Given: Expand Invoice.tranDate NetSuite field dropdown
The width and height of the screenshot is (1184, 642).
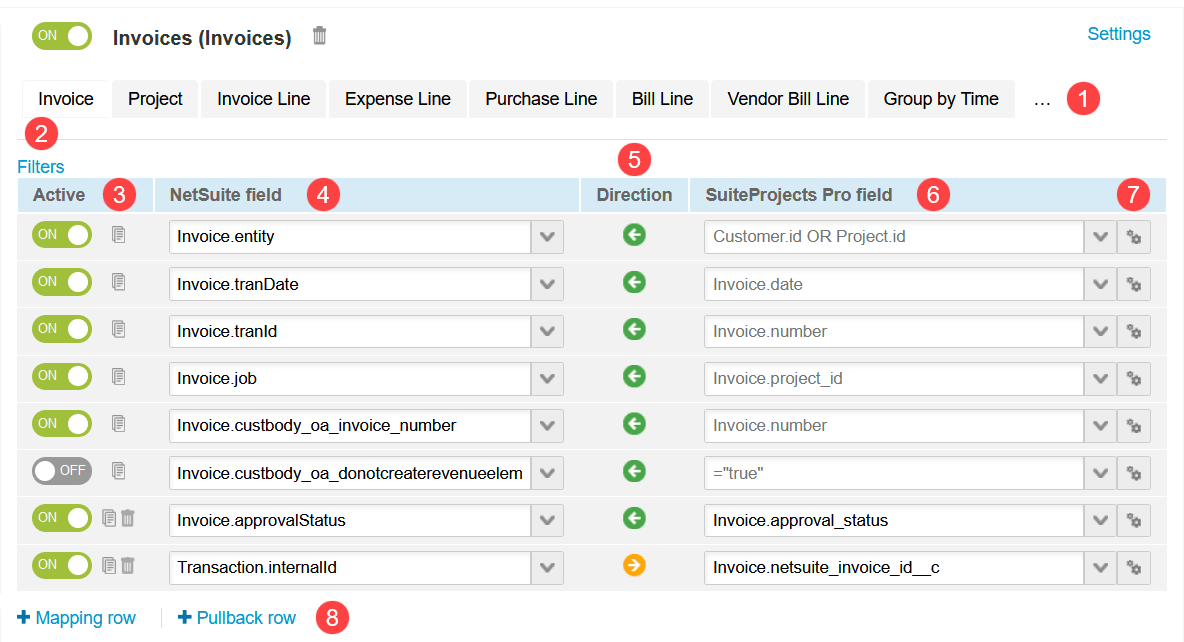Looking at the screenshot, I should click(x=547, y=285).
